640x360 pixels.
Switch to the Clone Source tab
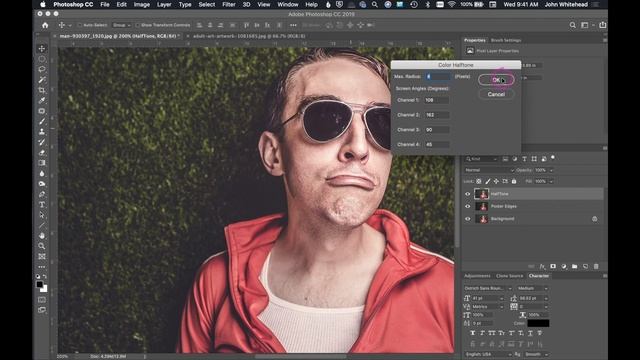(509, 276)
